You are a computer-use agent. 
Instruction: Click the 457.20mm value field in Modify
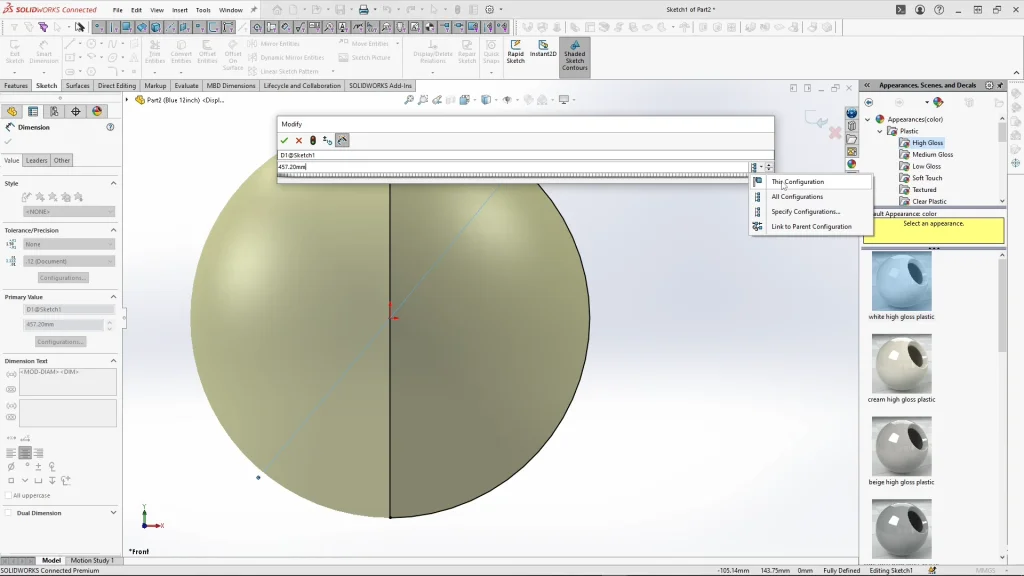(512, 167)
